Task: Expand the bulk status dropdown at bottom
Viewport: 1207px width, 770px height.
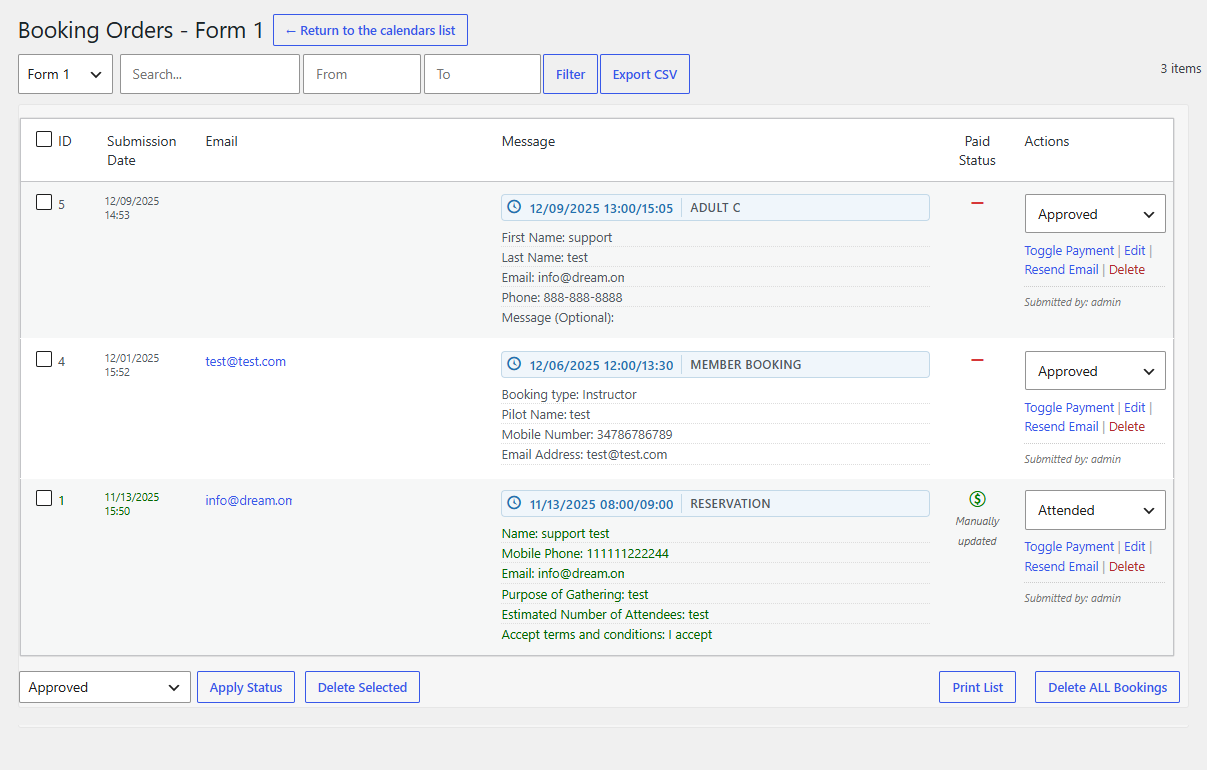Action: pyautogui.click(x=104, y=687)
